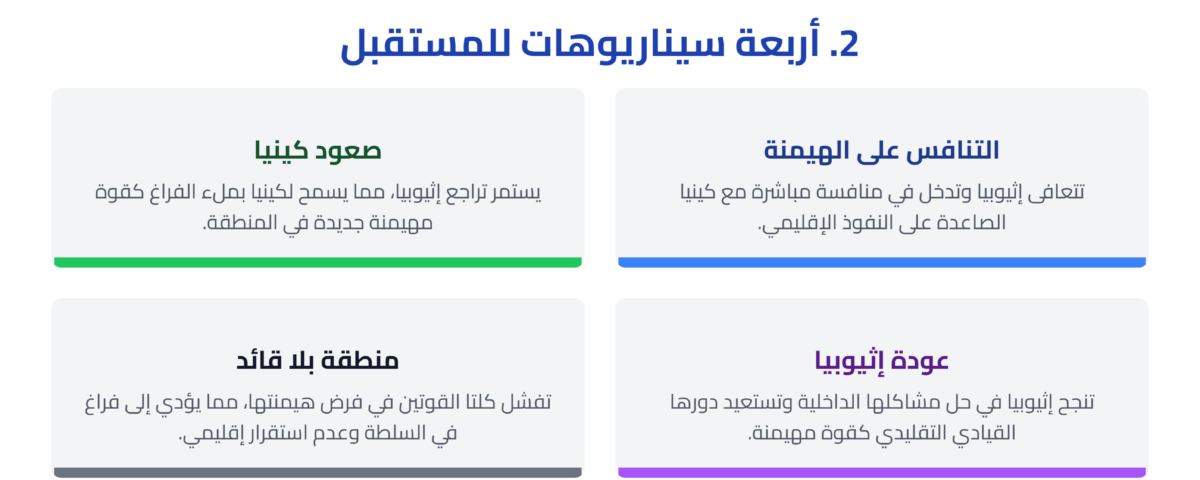The height and width of the screenshot is (480, 1200).
Task: Click the line starting with يستمر تراجع إثيوبيا
Action: pos(317,191)
